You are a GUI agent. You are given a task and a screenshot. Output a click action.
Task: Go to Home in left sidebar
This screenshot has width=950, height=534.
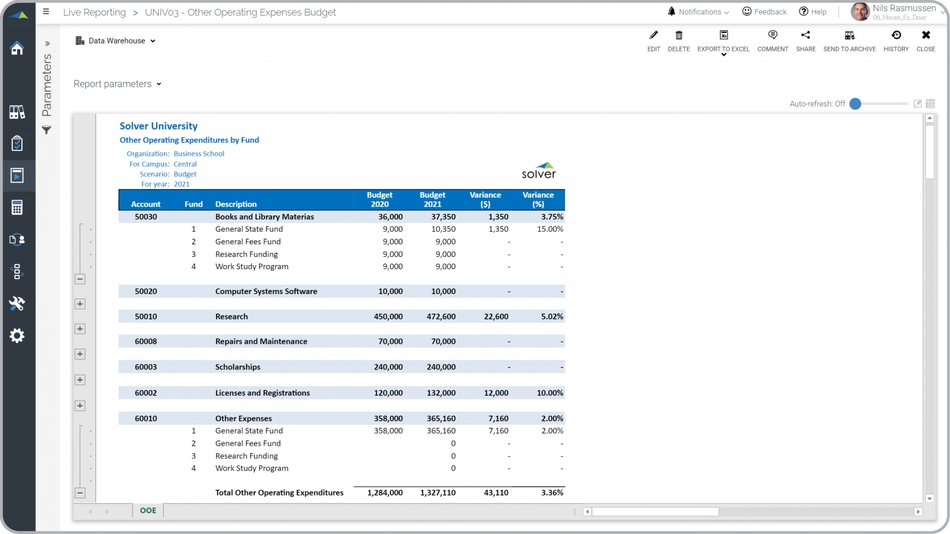pyautogui.click(x=17, y=49)
